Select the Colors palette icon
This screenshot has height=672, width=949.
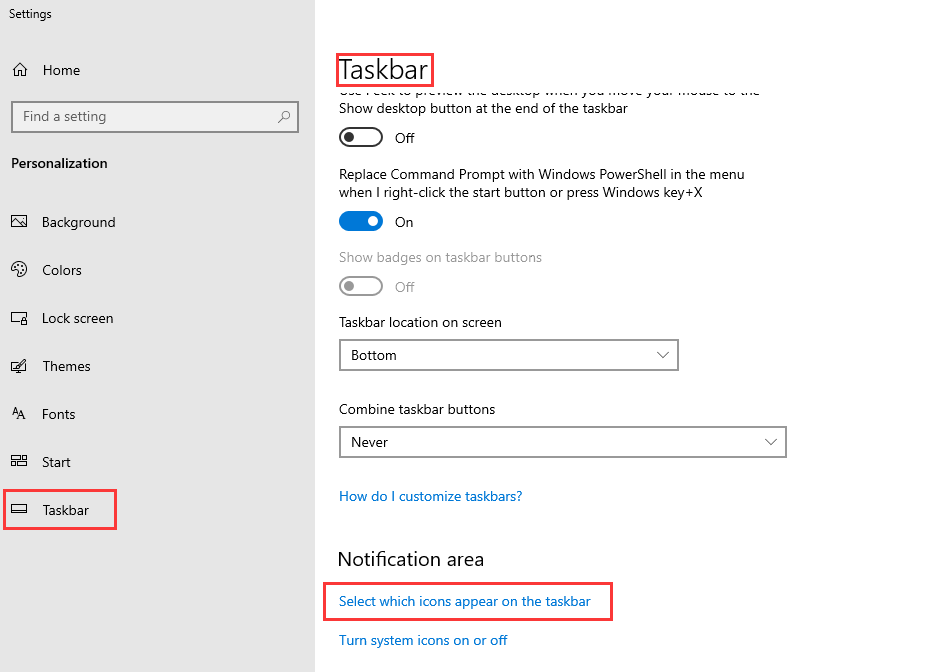click(19, 269)
